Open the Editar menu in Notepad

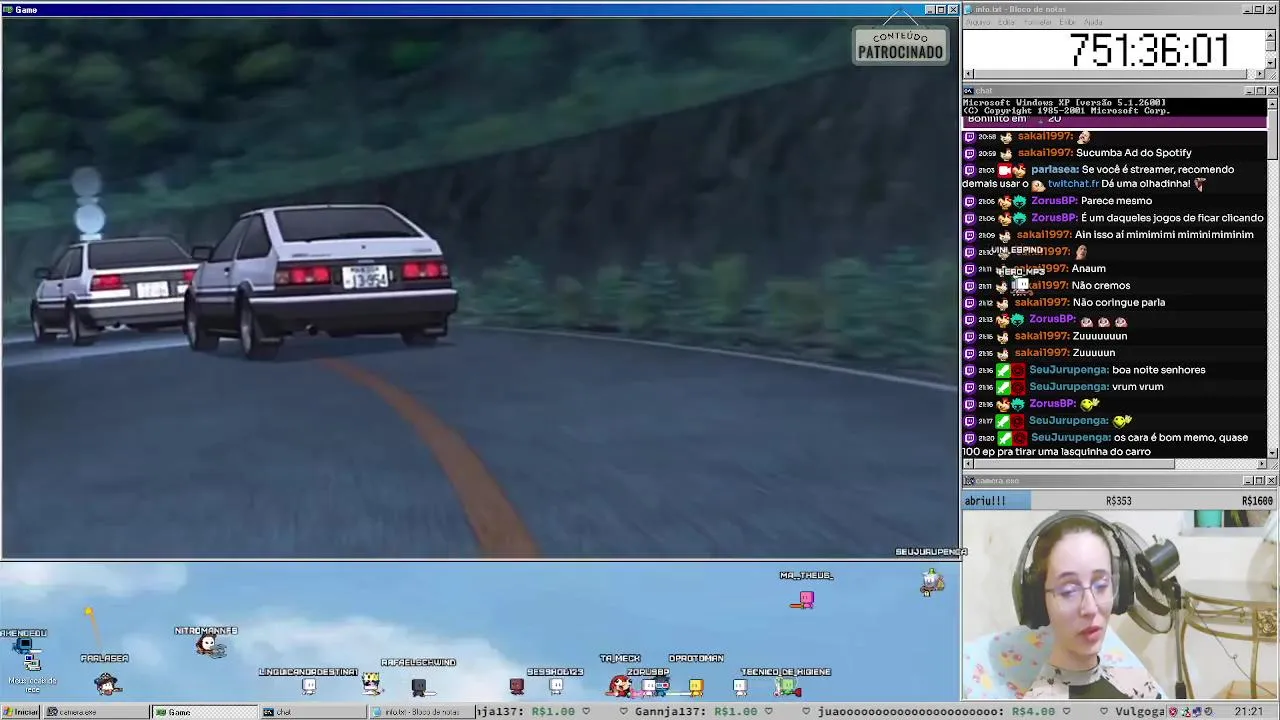click(1007, 22)
